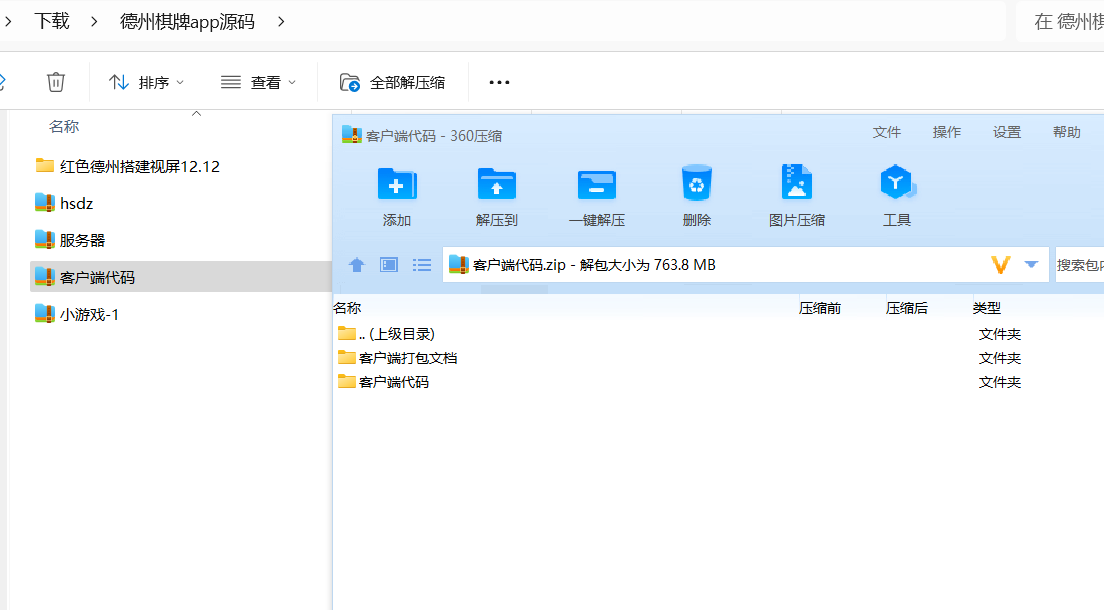This screenshot has width=1104, height=610.
Task: Open the 设置 menu in 360压缩
Action: [x=1007, y=132]
